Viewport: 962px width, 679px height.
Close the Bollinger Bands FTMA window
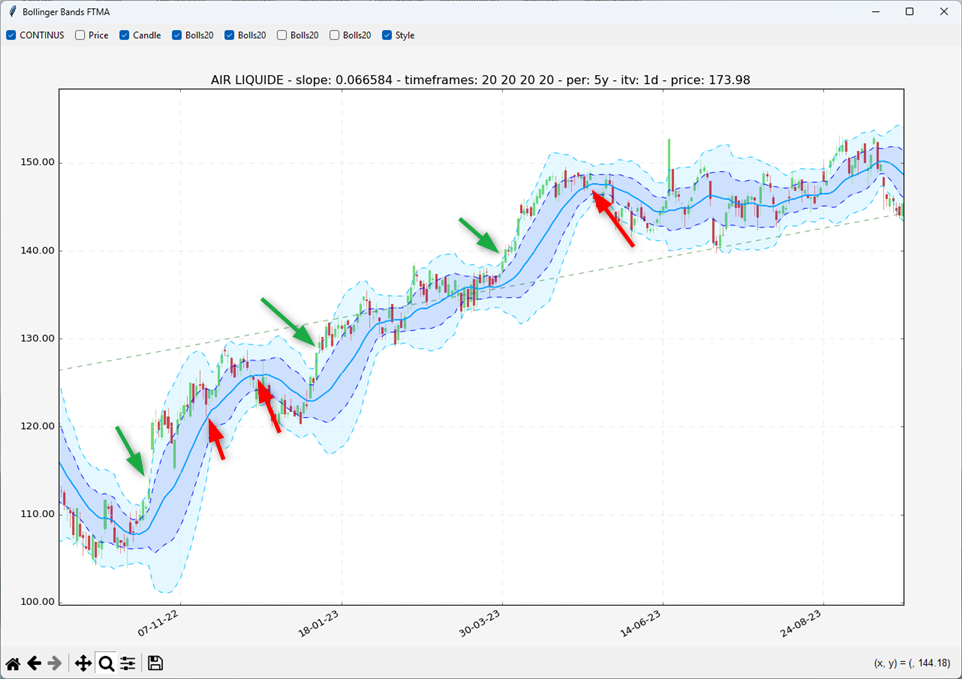click(x=942, y=12)
